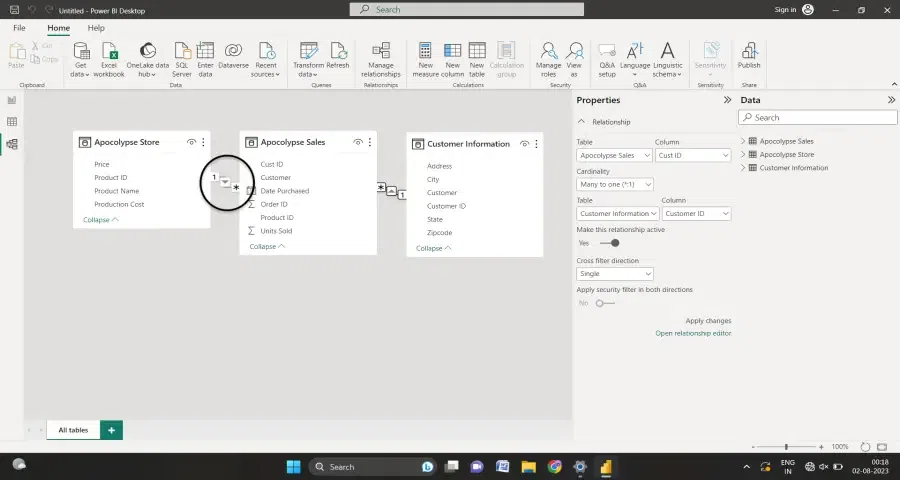Open OneLake data hub
The image size is (900, 480).
[148, 59]
